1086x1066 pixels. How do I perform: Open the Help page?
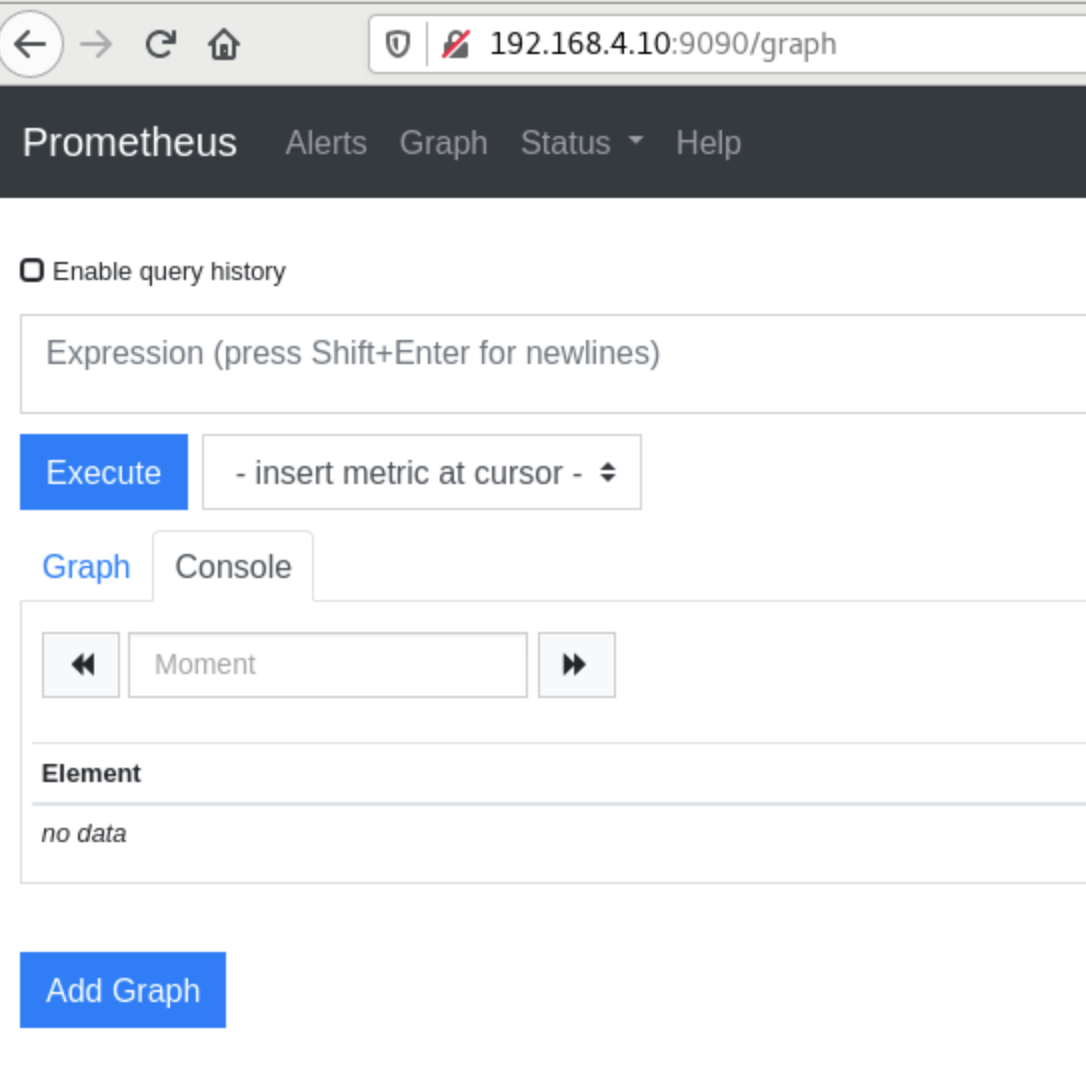(709, 143)
